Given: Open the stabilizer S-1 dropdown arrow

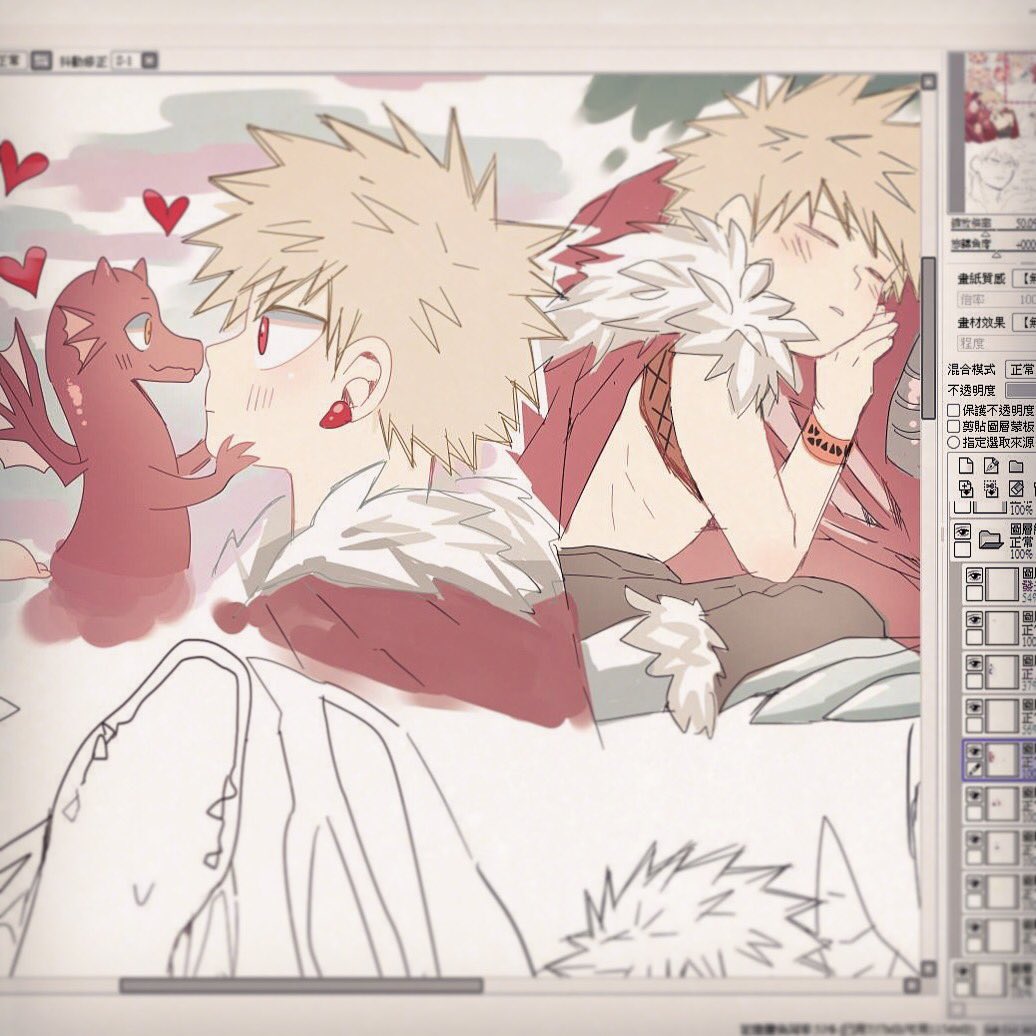Looking at the screenshot, I should tap(150, 61).
